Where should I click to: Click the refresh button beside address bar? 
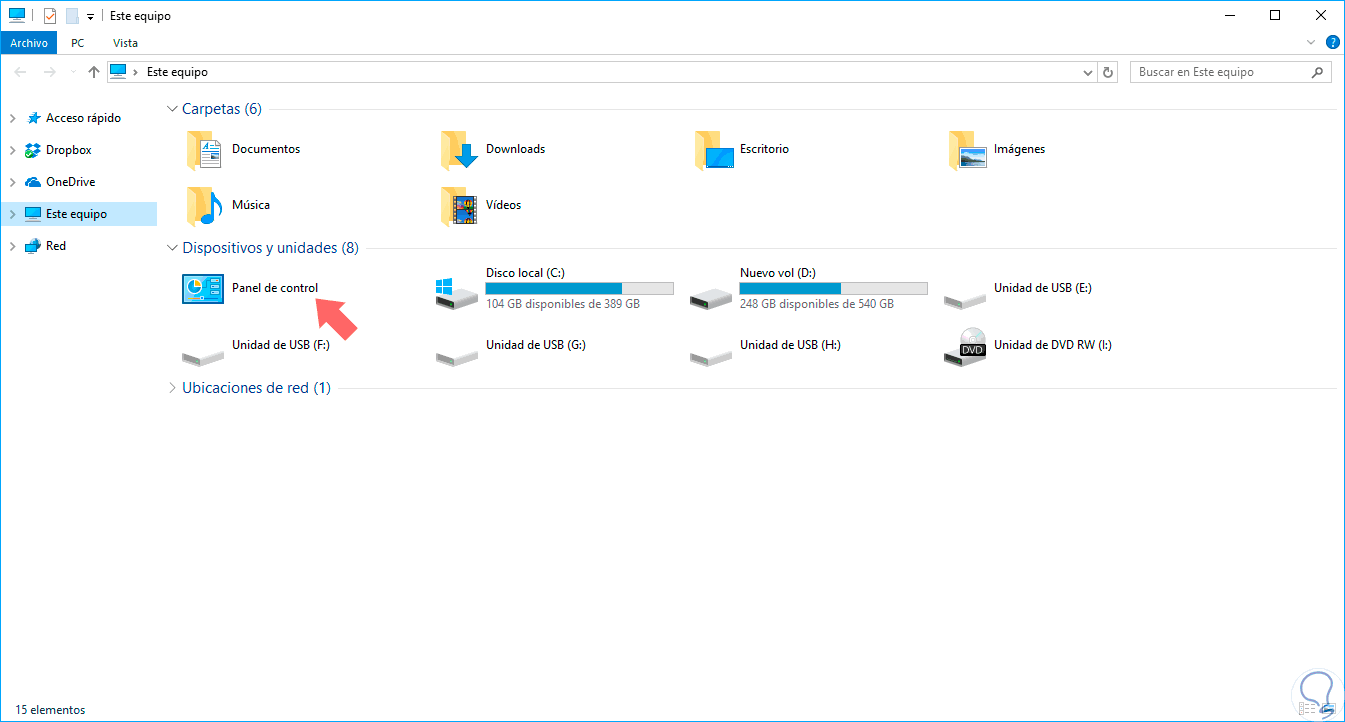(x=1107, y=72)
